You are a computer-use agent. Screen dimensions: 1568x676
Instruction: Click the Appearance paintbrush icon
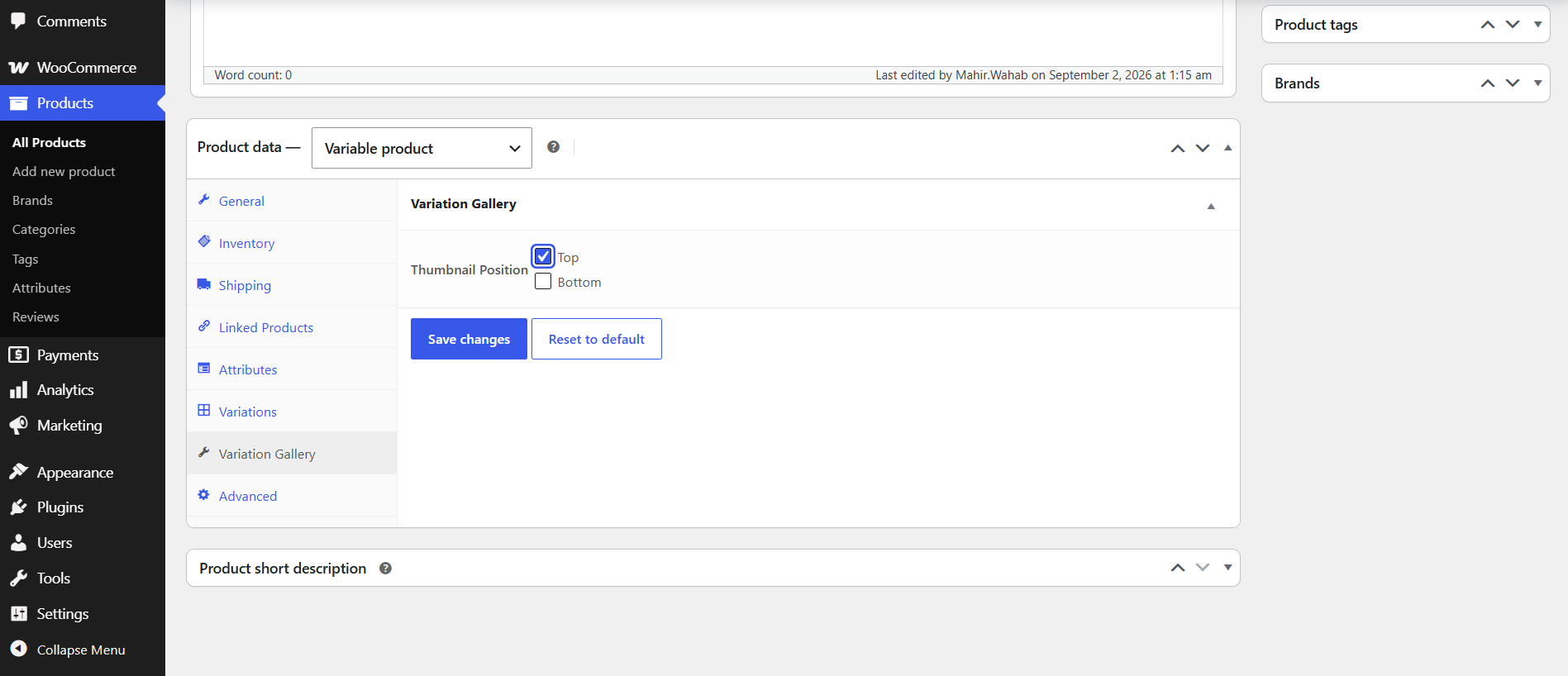(x=18, y=472)
